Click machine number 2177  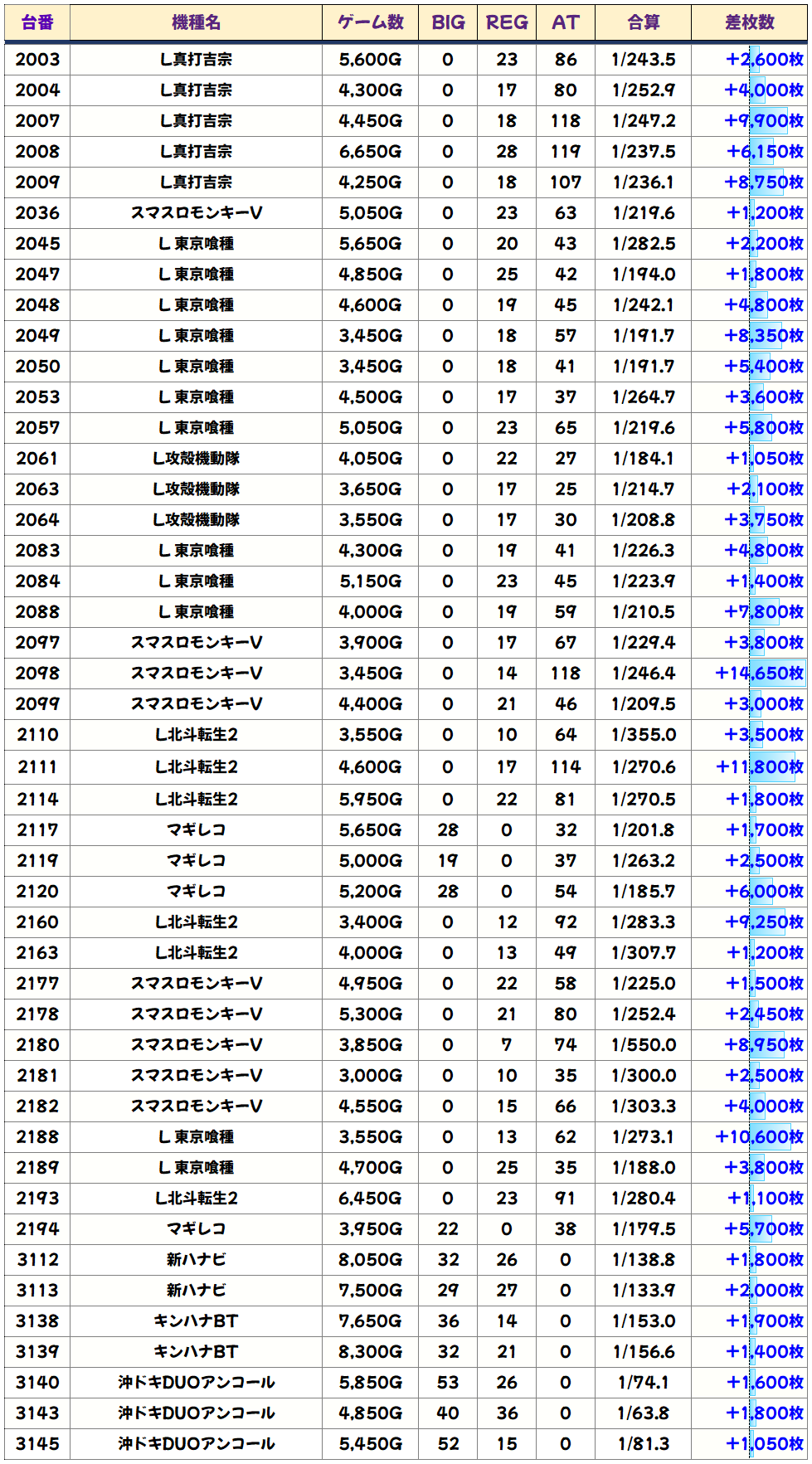[x=37, y=984]
